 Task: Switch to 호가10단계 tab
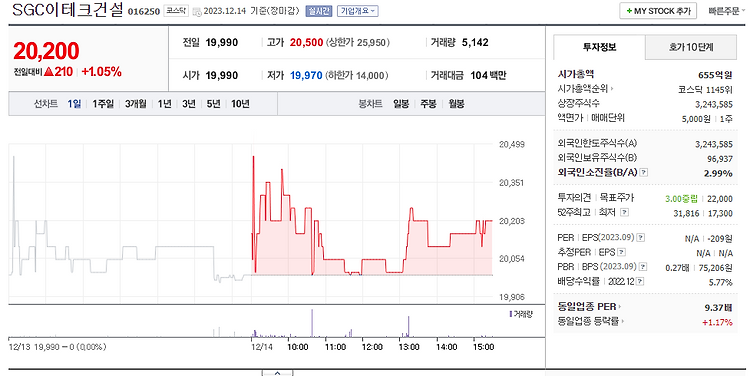click(x=691, y=47)
